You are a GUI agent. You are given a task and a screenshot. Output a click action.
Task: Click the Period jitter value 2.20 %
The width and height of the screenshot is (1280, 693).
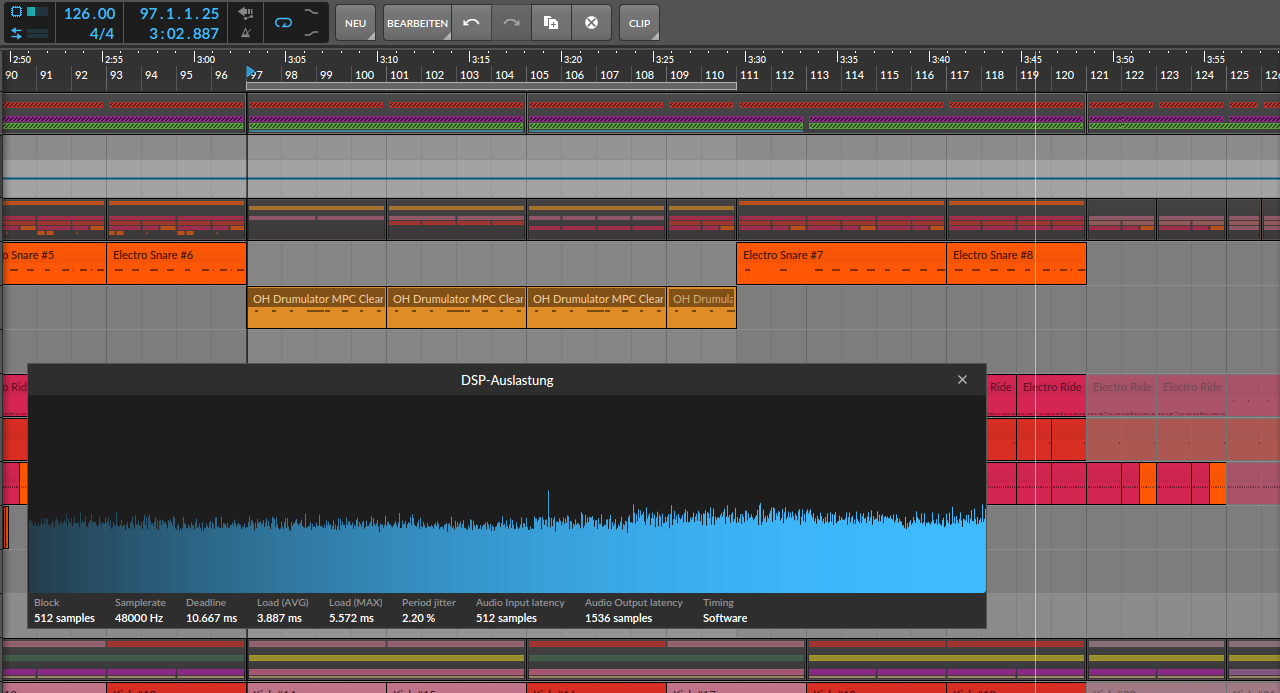tap(420, 618)
